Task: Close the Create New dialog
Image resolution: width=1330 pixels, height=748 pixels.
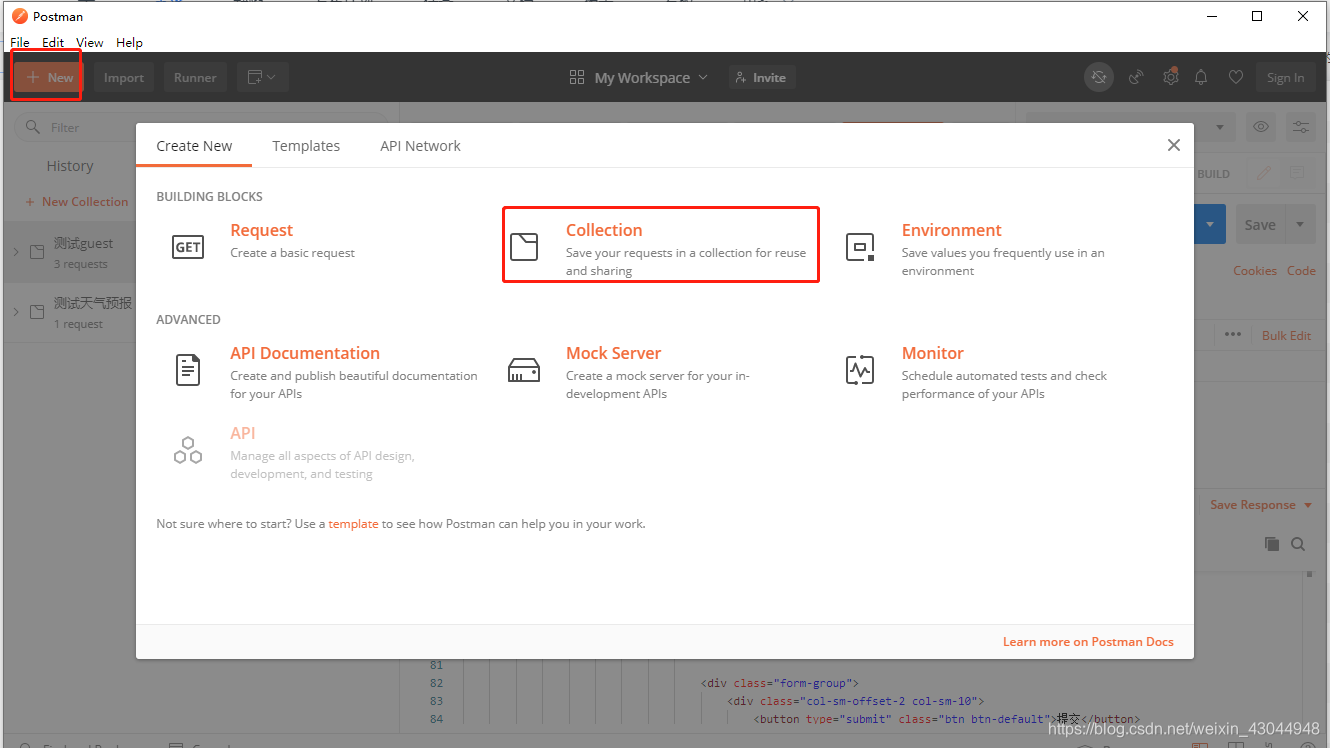Action: coord(1174,145)
